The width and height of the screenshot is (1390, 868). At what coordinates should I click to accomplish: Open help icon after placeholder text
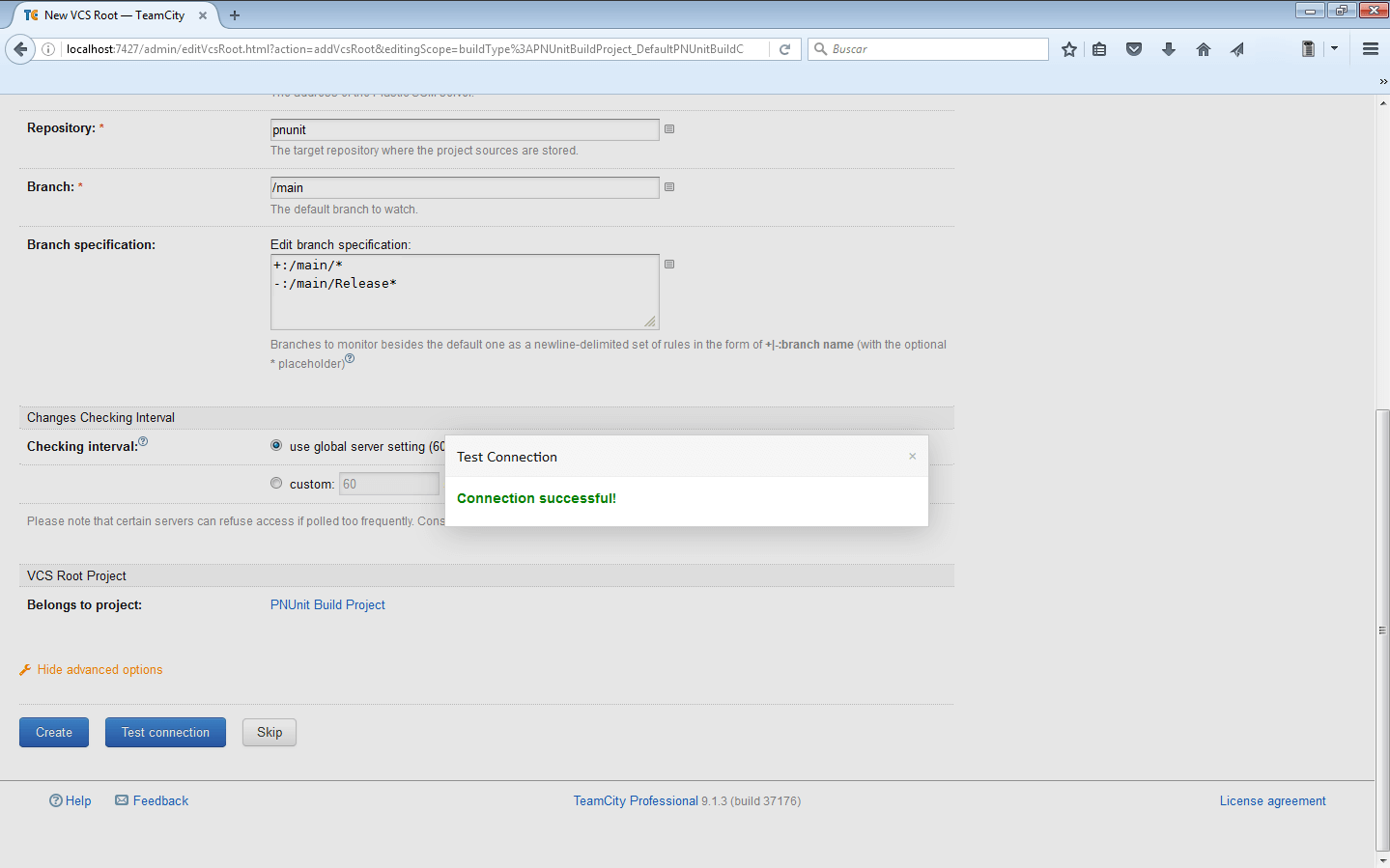pos(350,359)
